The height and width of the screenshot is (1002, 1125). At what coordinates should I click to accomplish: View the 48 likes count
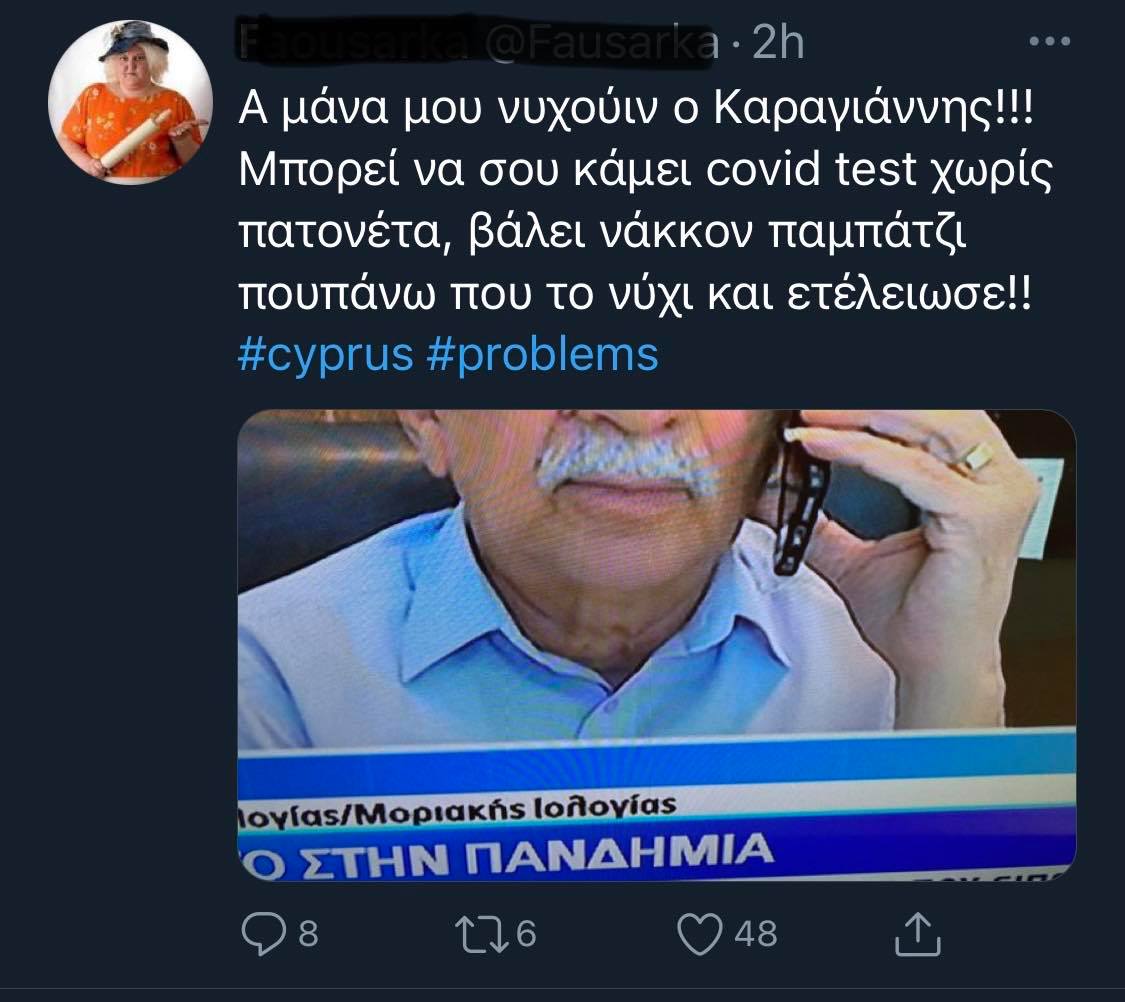pos(756,934)
